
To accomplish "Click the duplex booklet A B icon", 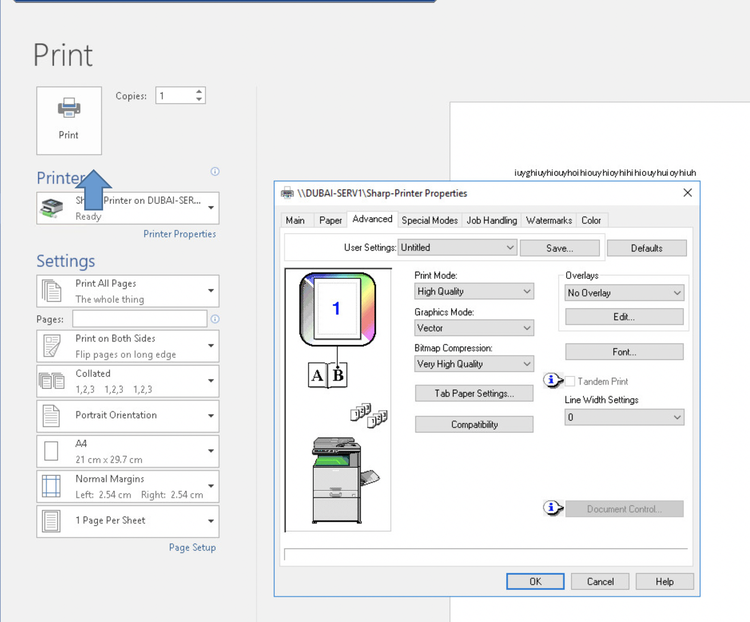I will click(x=328, y=375).
